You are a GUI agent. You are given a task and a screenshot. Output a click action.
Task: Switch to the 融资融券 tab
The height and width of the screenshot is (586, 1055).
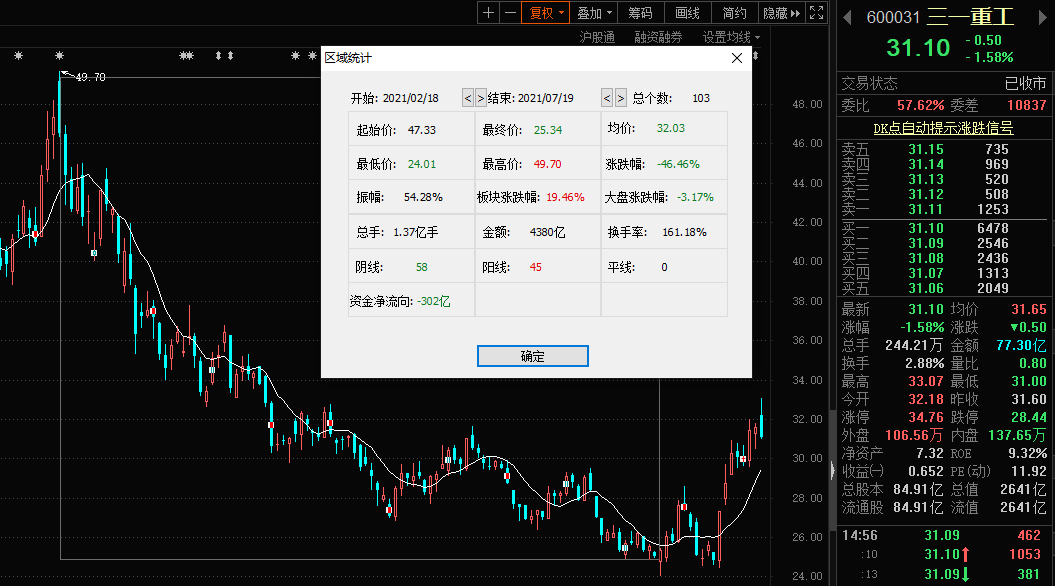(659, 36)
